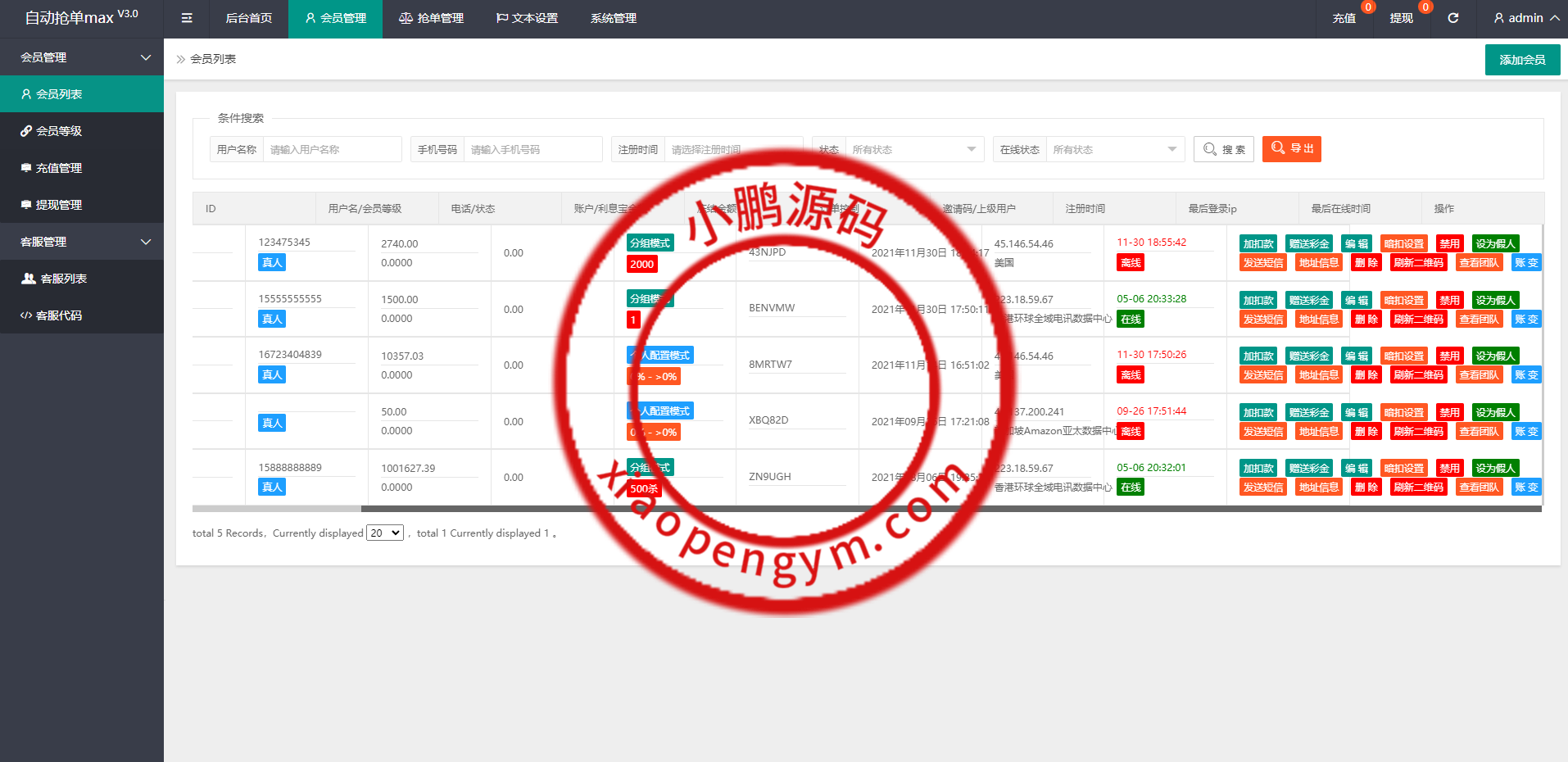Open the 在线状态 dropdown filter
The width and height of the screenshot is (1568, 762).
pos(1114,149)
